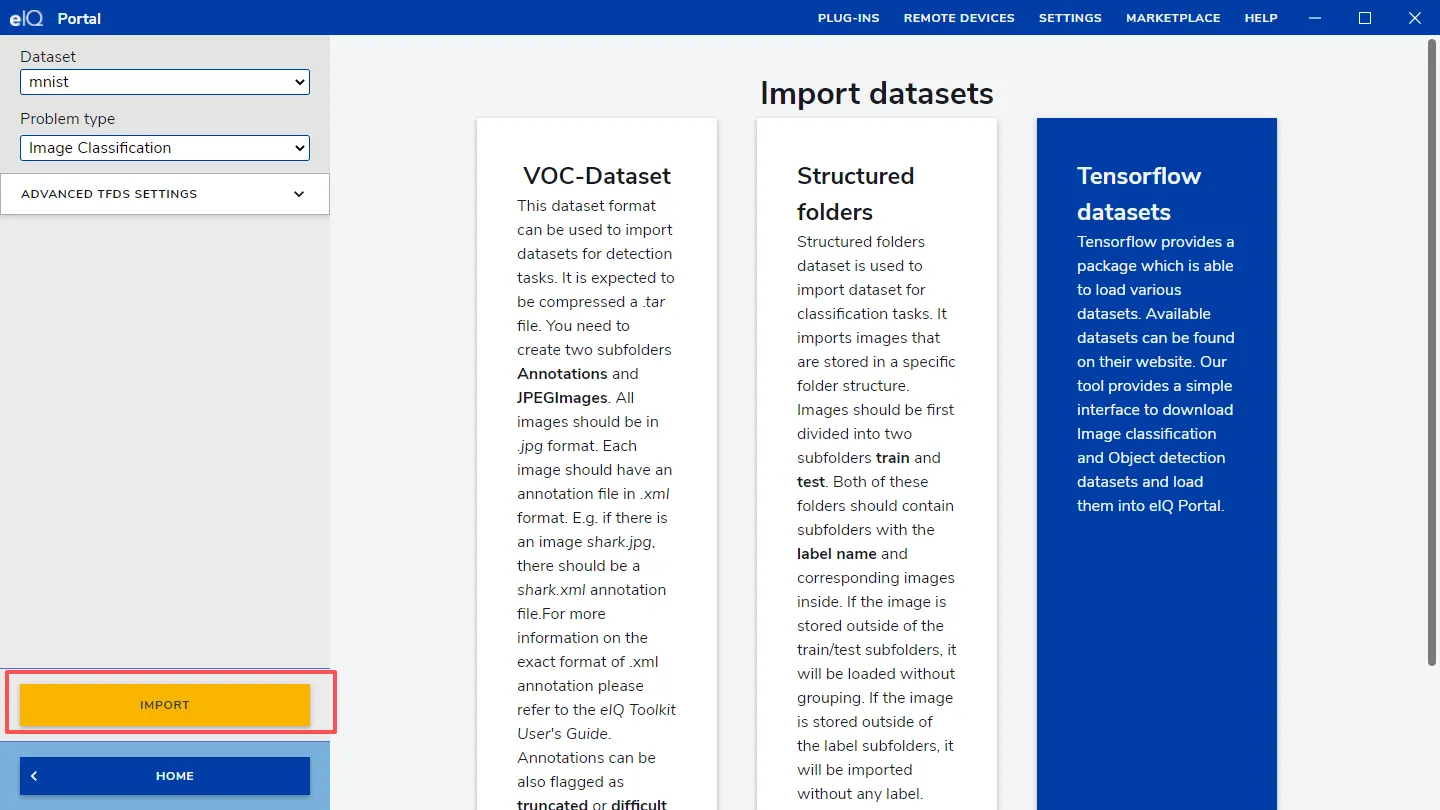The width and height of the screenshot is (1440, 810).
Task: Return to HOME using the blue button
Action: tap(165, 776)
